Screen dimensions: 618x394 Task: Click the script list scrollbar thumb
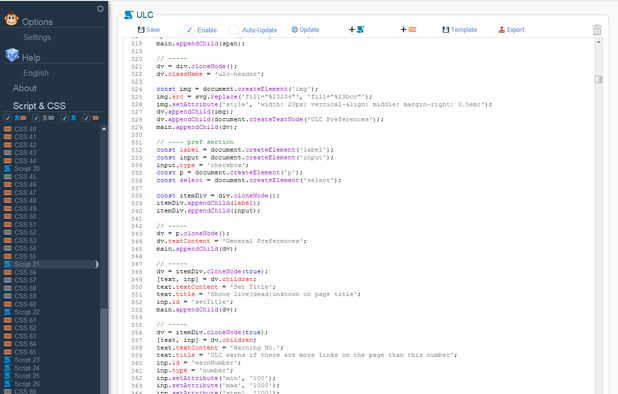point(104,351)
